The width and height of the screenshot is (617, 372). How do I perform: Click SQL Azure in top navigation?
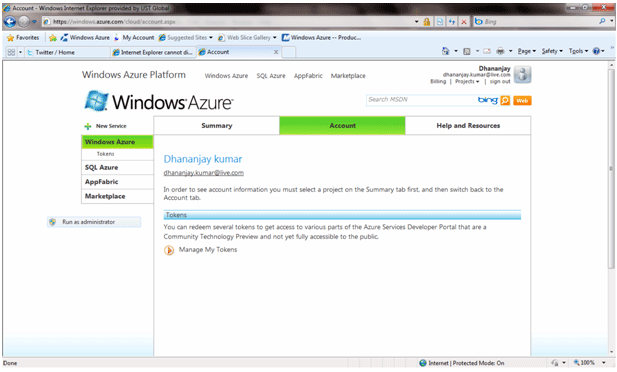[x=271, y=76]
